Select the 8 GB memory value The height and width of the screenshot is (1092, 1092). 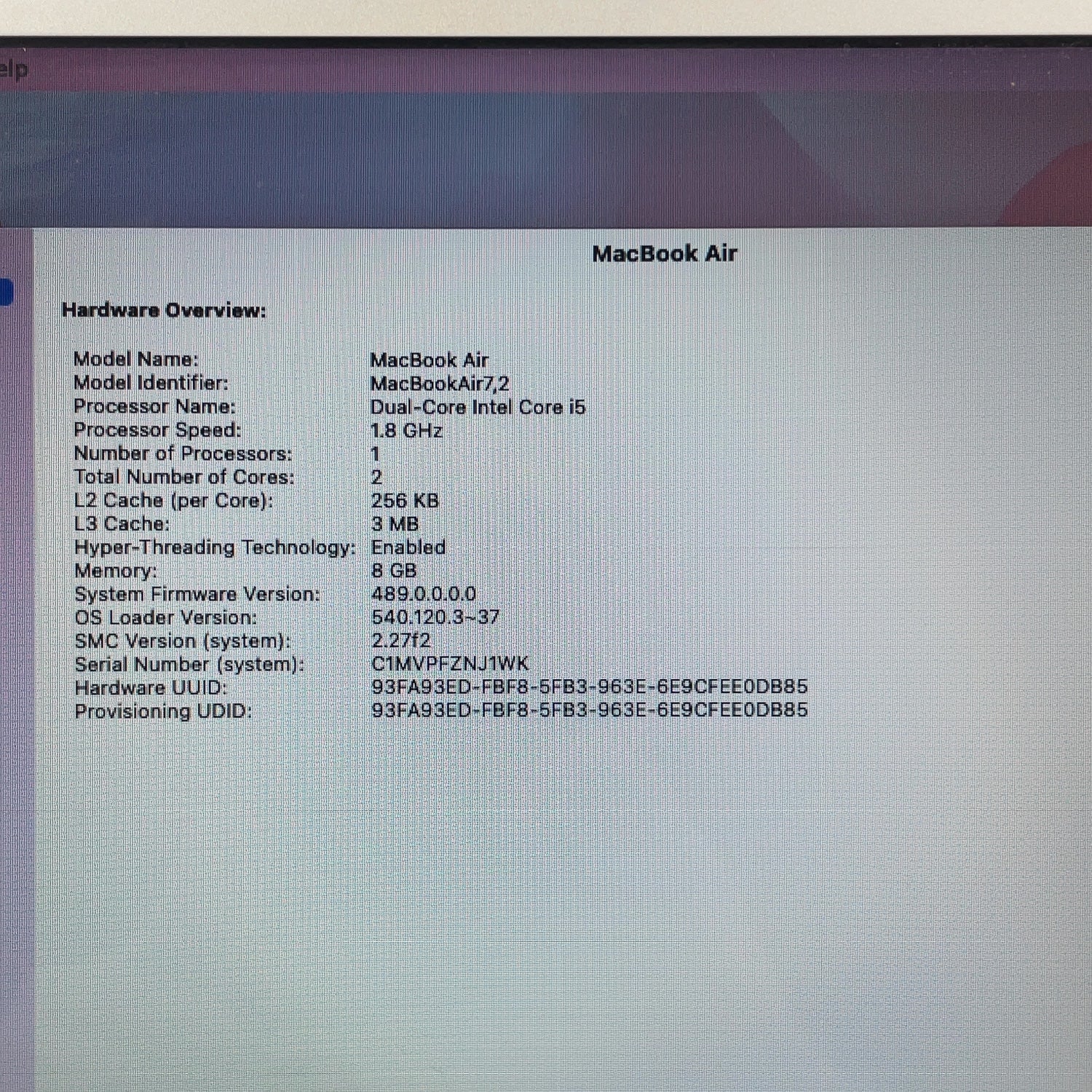tap(394, 570)
